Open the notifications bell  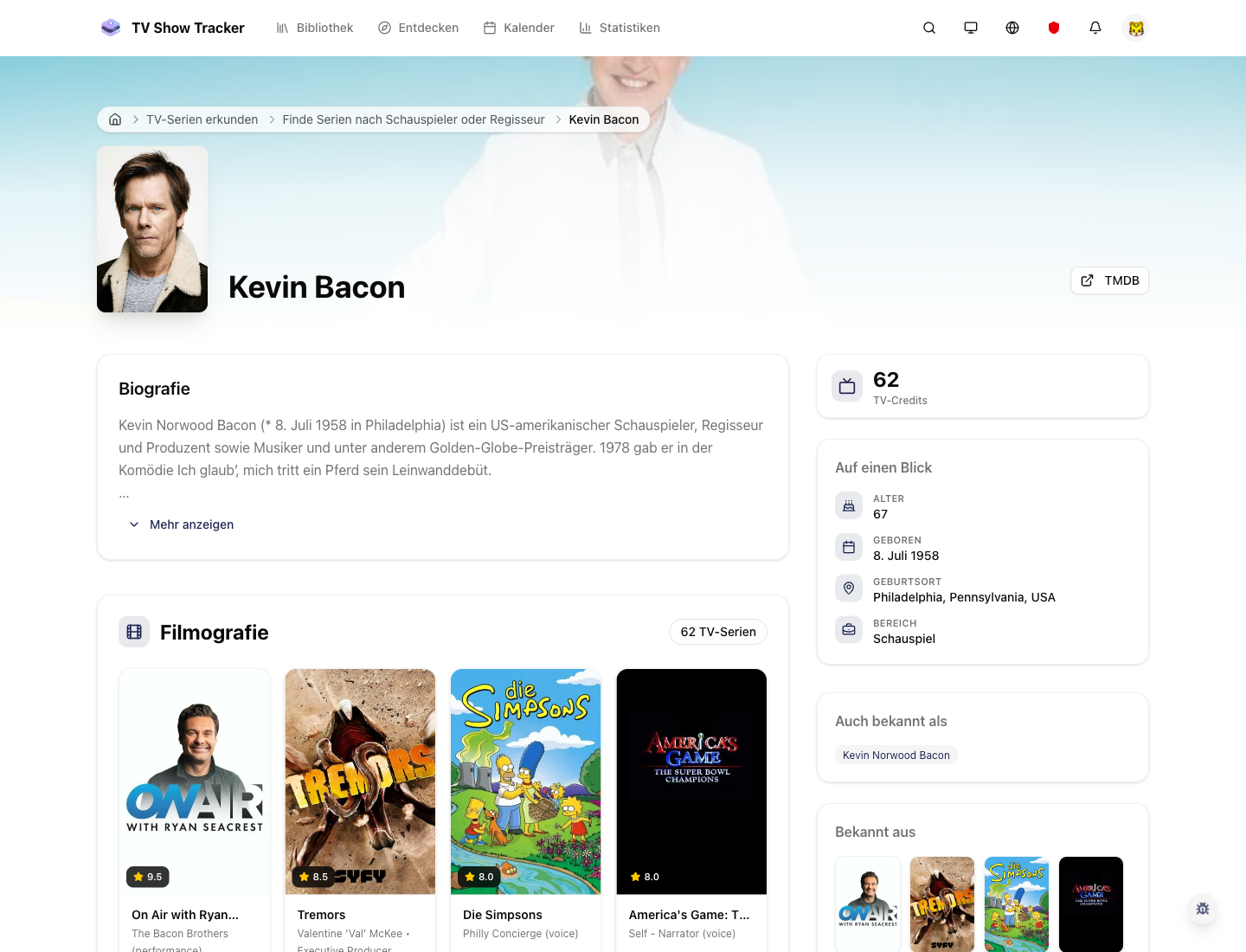[x=1095, y=28]
